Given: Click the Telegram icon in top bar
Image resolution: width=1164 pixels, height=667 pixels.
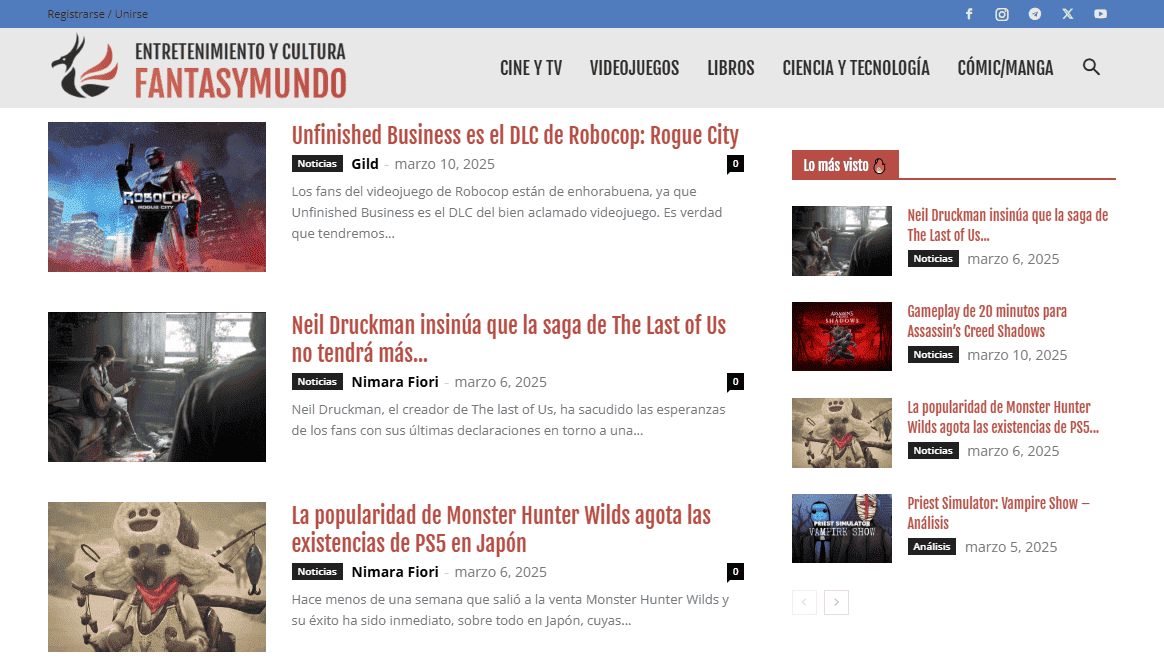Looking at the screenshot, I should [1034, 14].
